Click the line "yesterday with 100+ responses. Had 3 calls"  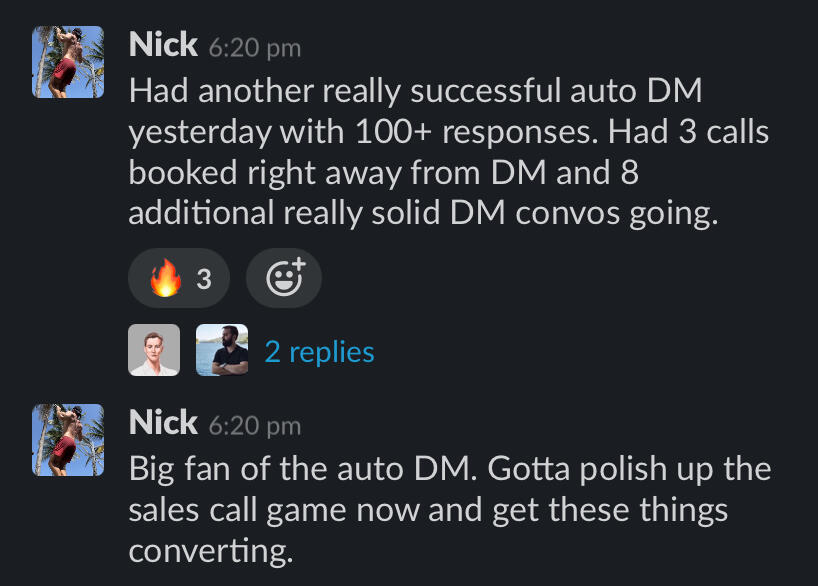click(x=448, y=132)
